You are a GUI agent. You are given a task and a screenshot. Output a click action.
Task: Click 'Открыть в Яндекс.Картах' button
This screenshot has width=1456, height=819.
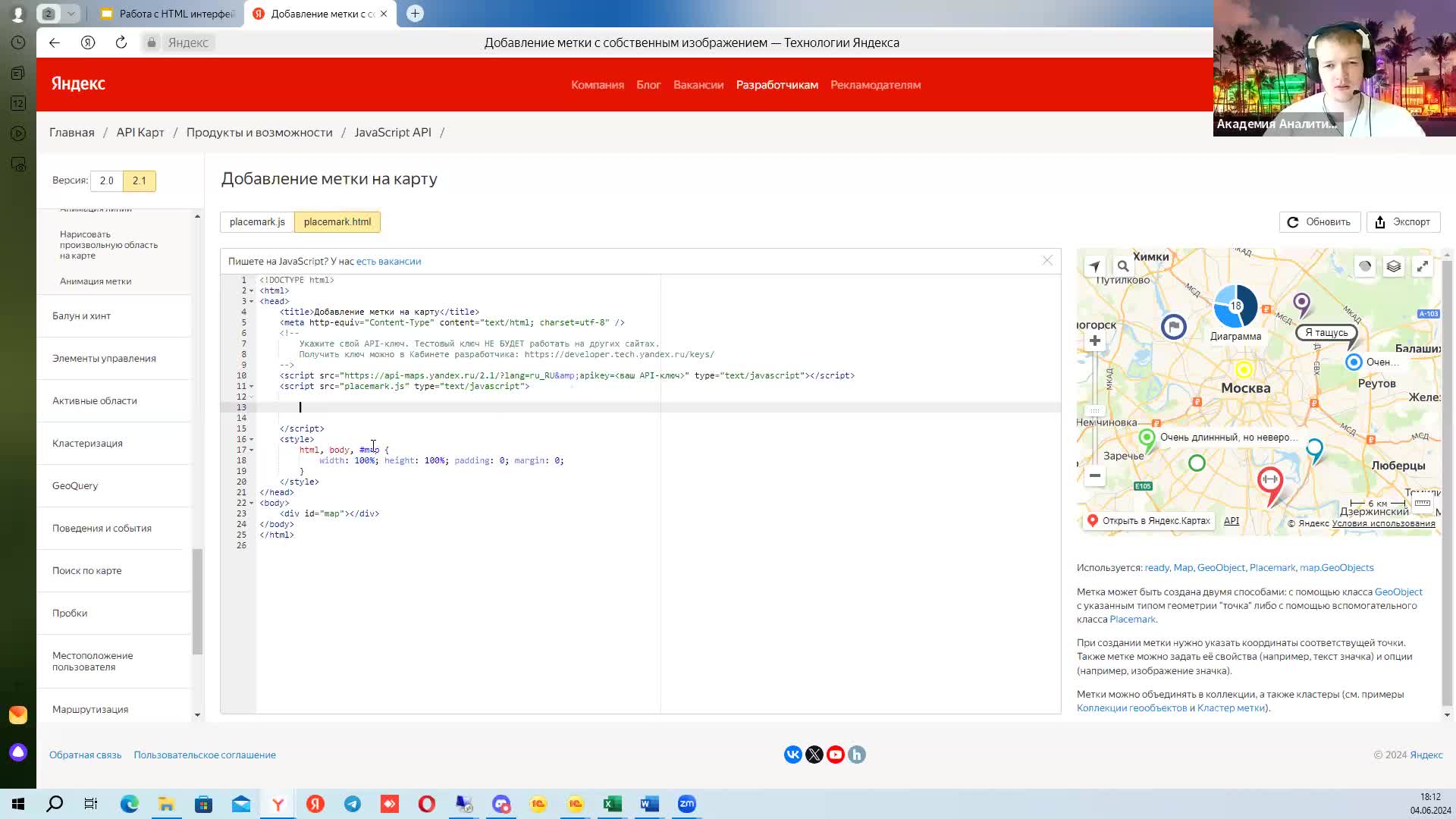pyautogui.click(x=1149, y=521)
